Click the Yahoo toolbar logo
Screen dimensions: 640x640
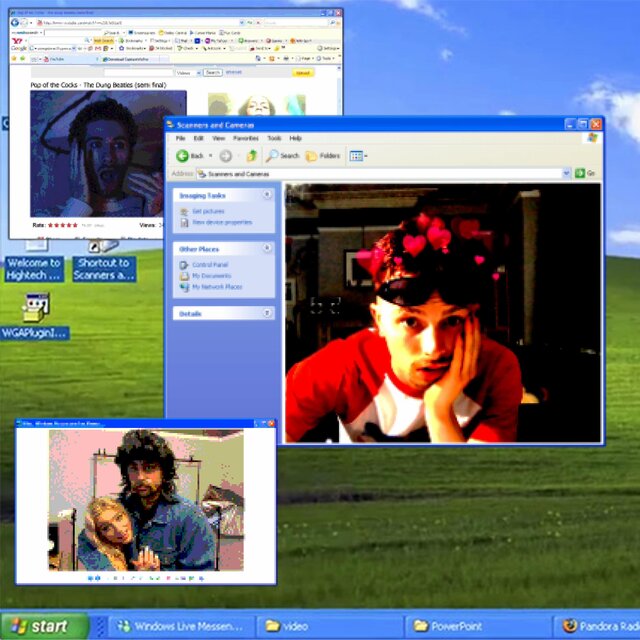point(17,40)
